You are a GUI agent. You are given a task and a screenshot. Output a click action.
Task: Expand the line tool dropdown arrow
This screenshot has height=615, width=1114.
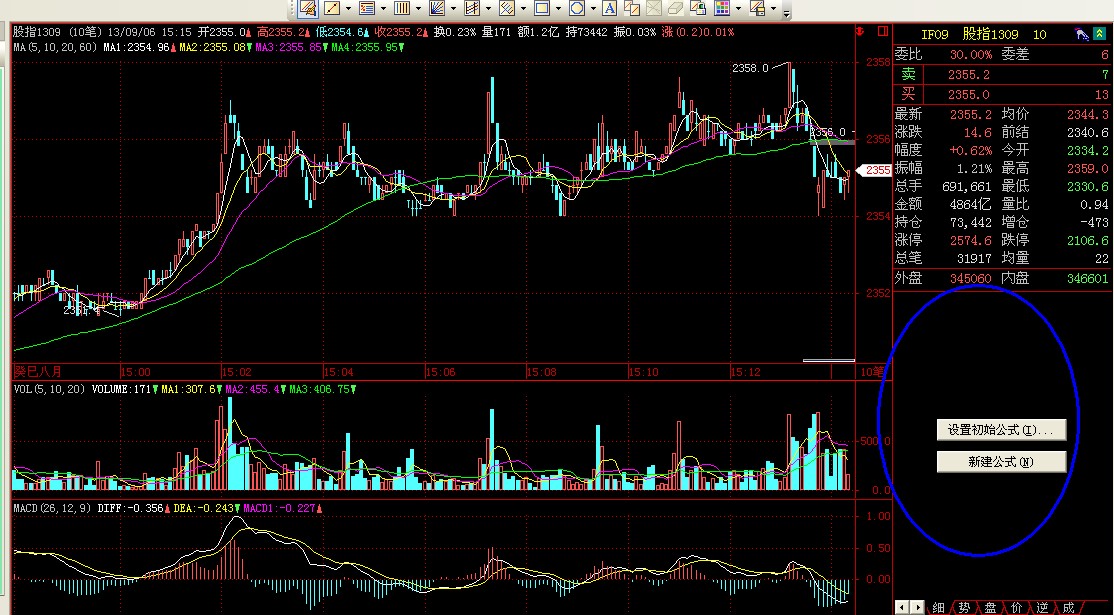[x=350, y=9]
